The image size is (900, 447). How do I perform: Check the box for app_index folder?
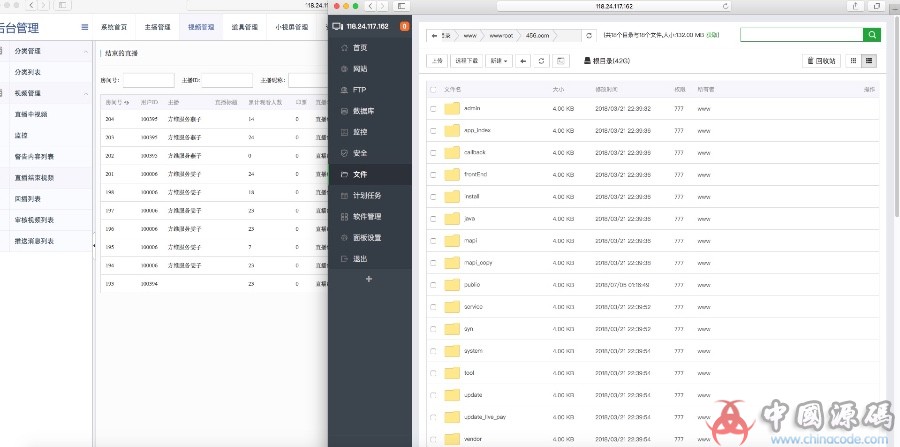point(433,131)
